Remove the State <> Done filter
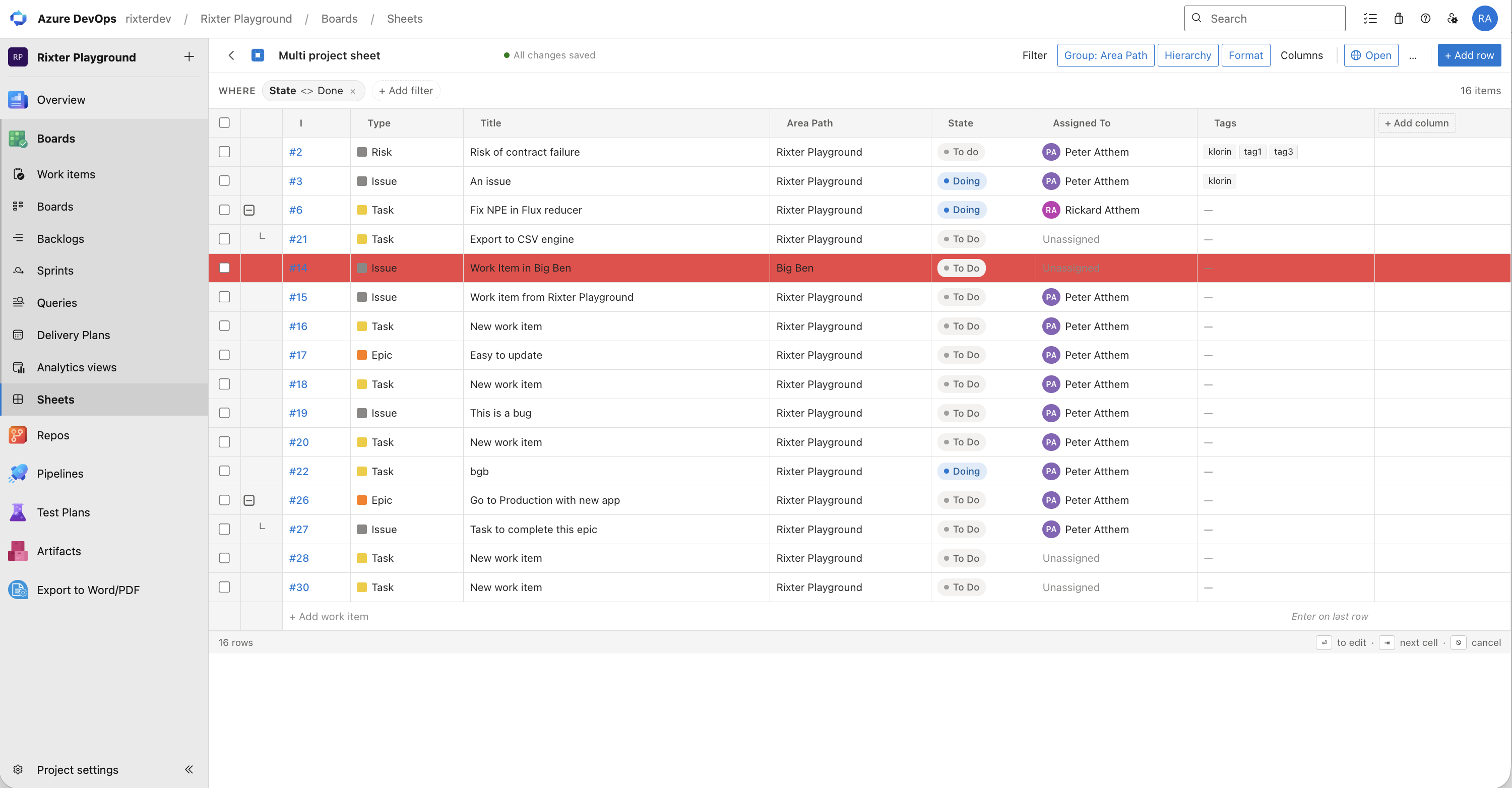This screenshot has width=1512, height=788. pos(353,92)
